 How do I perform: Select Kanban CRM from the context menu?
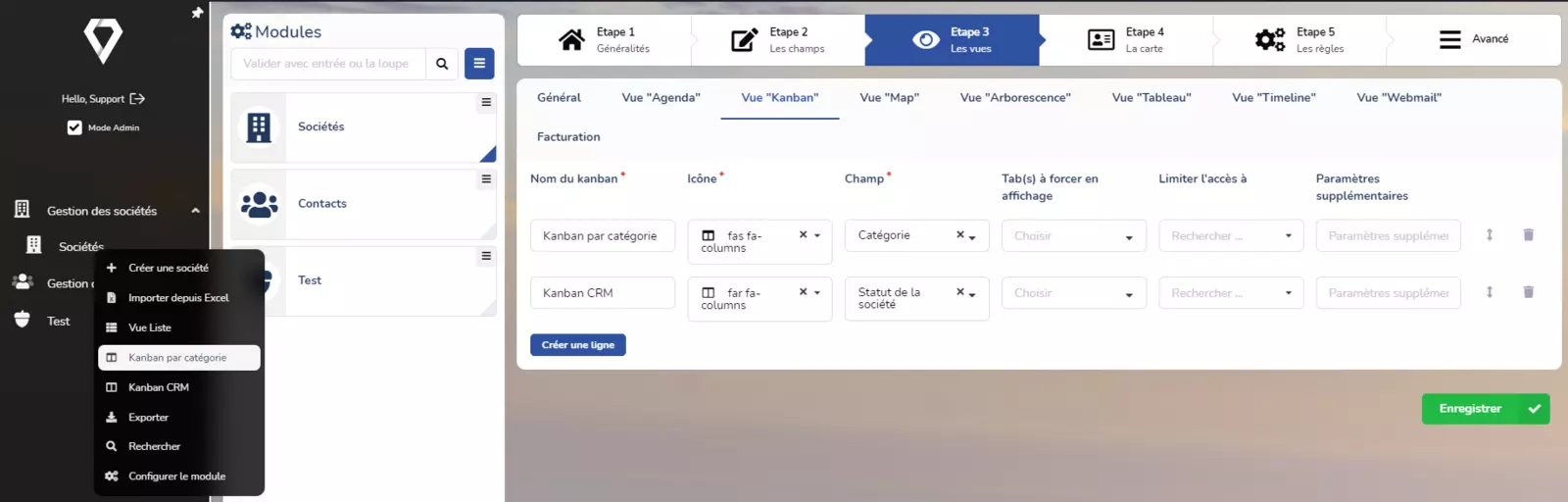[159, 387]
